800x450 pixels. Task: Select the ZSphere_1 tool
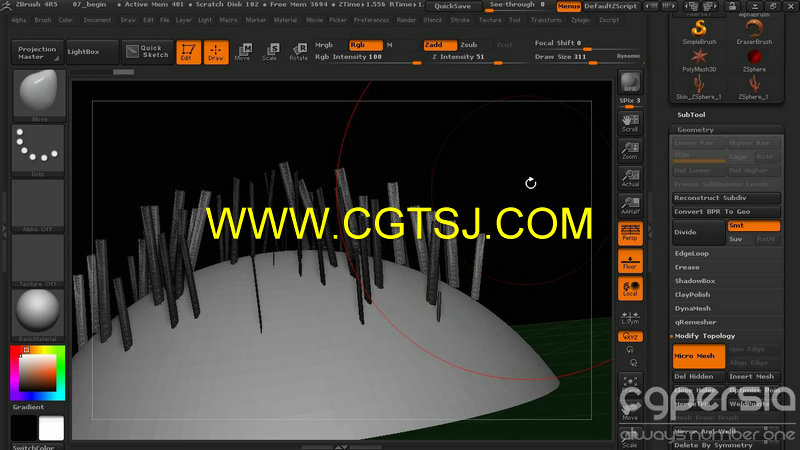click(754, 87)
